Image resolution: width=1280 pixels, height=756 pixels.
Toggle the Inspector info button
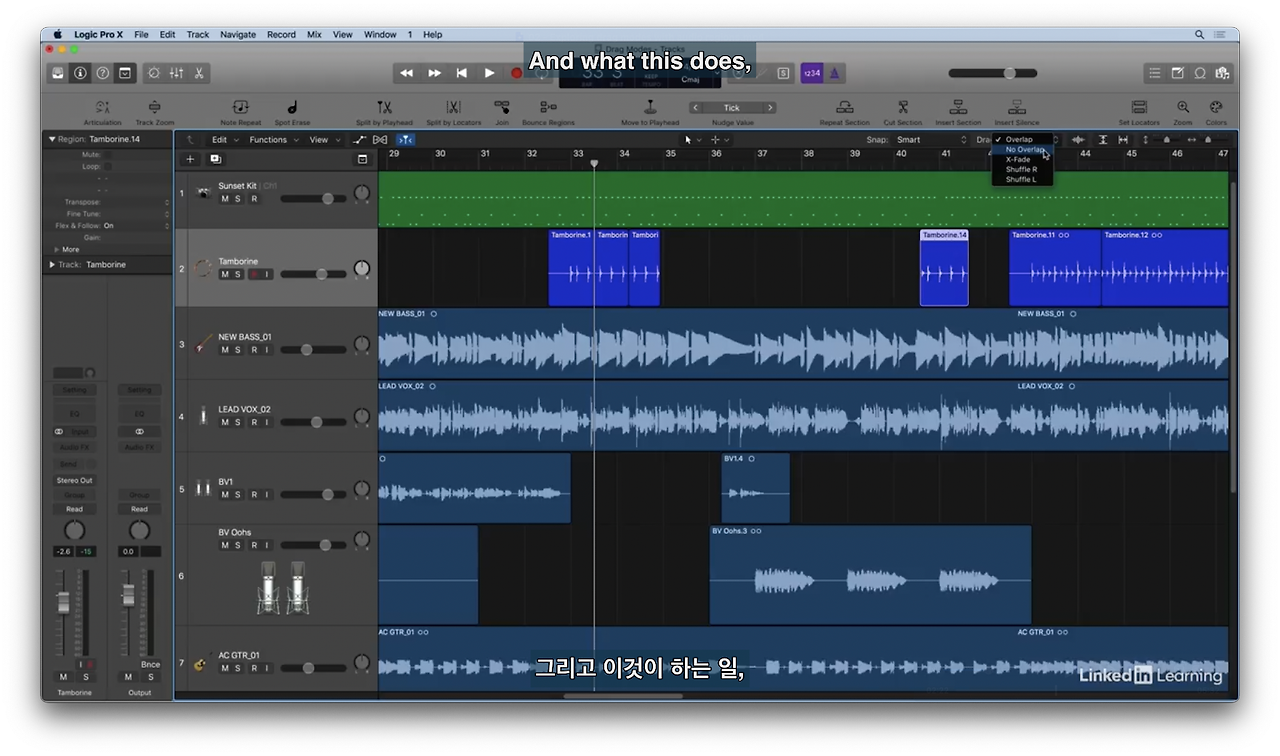(x=80, y=73)
